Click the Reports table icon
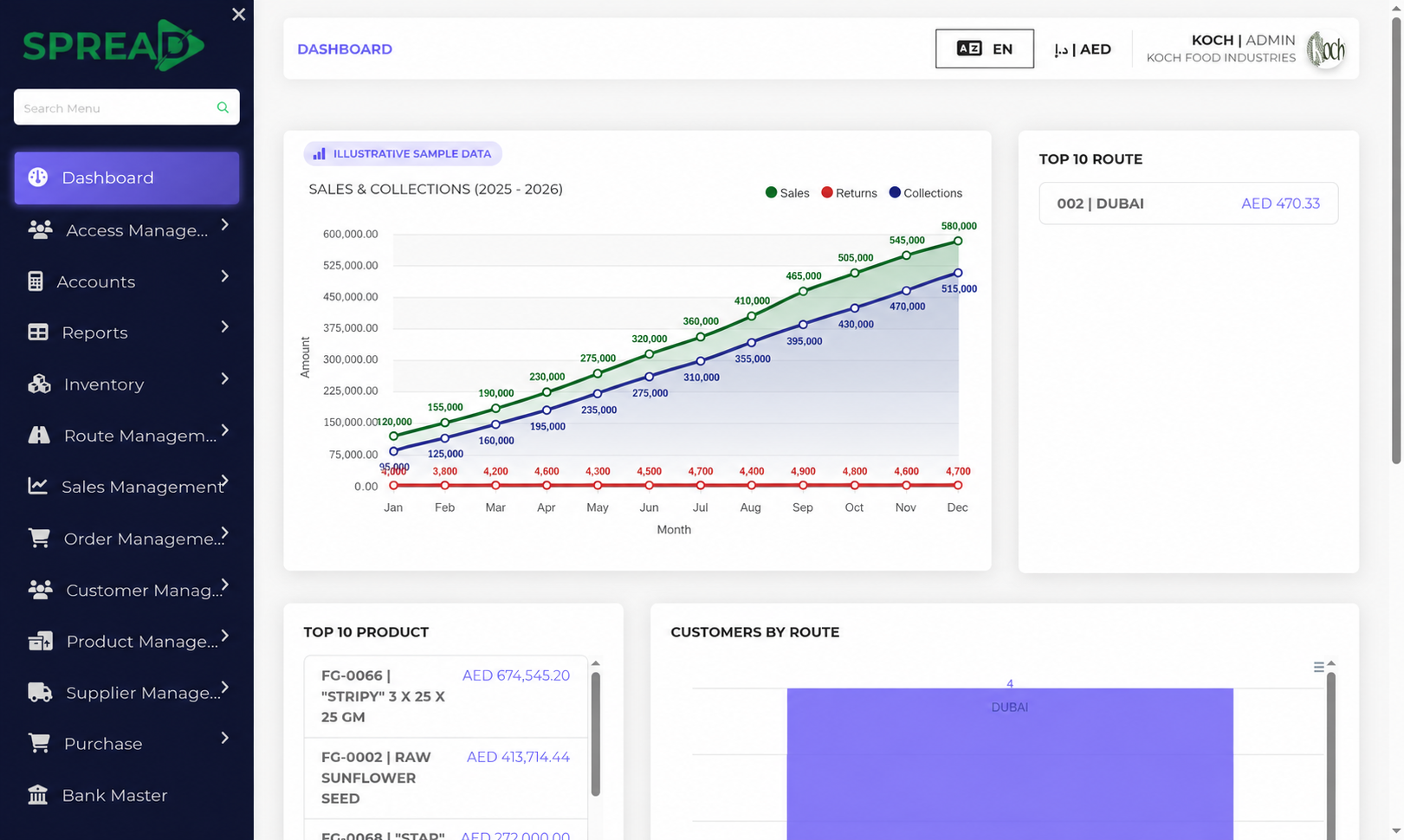The image size is (1404, 840). 38,333
